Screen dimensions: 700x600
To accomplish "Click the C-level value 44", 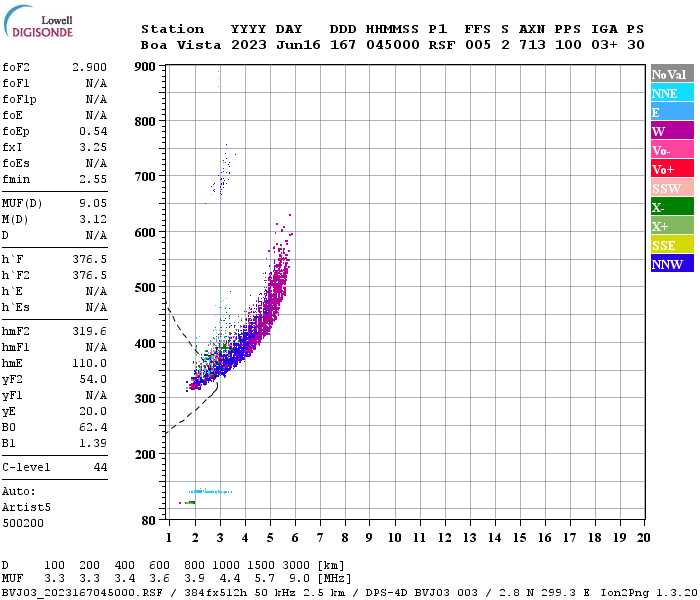I will (100, 467).
